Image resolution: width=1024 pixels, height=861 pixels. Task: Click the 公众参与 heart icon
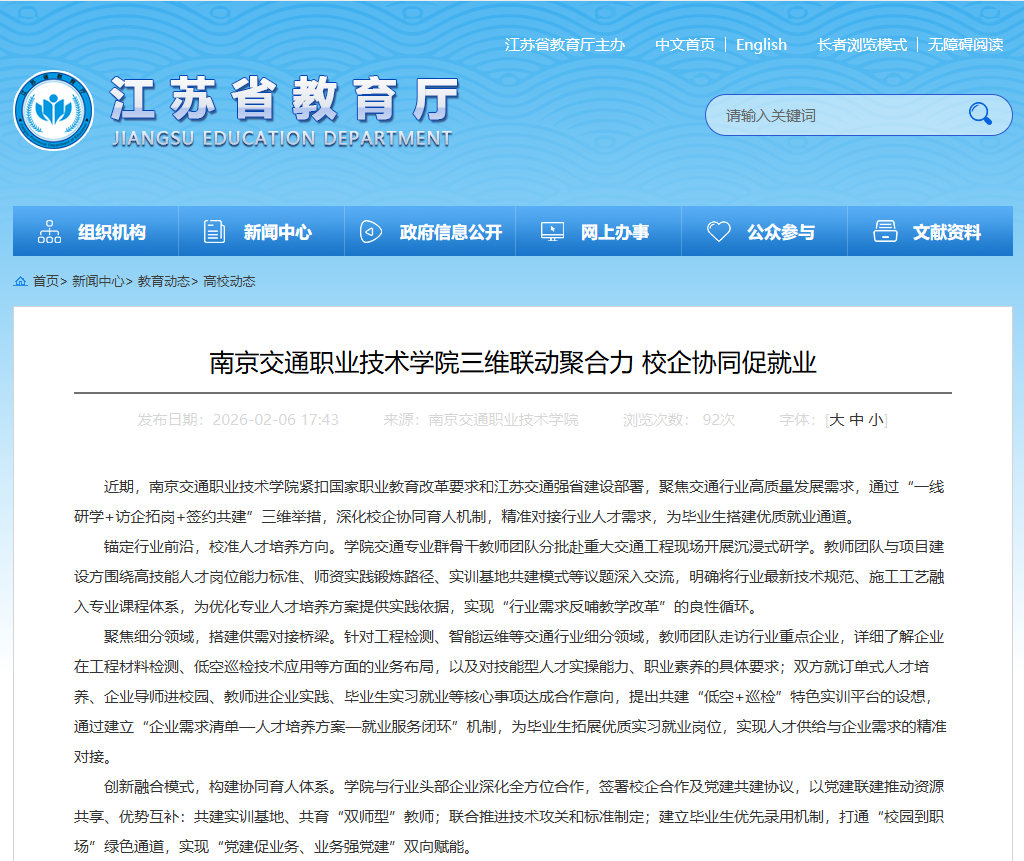[x=718, y=232]
